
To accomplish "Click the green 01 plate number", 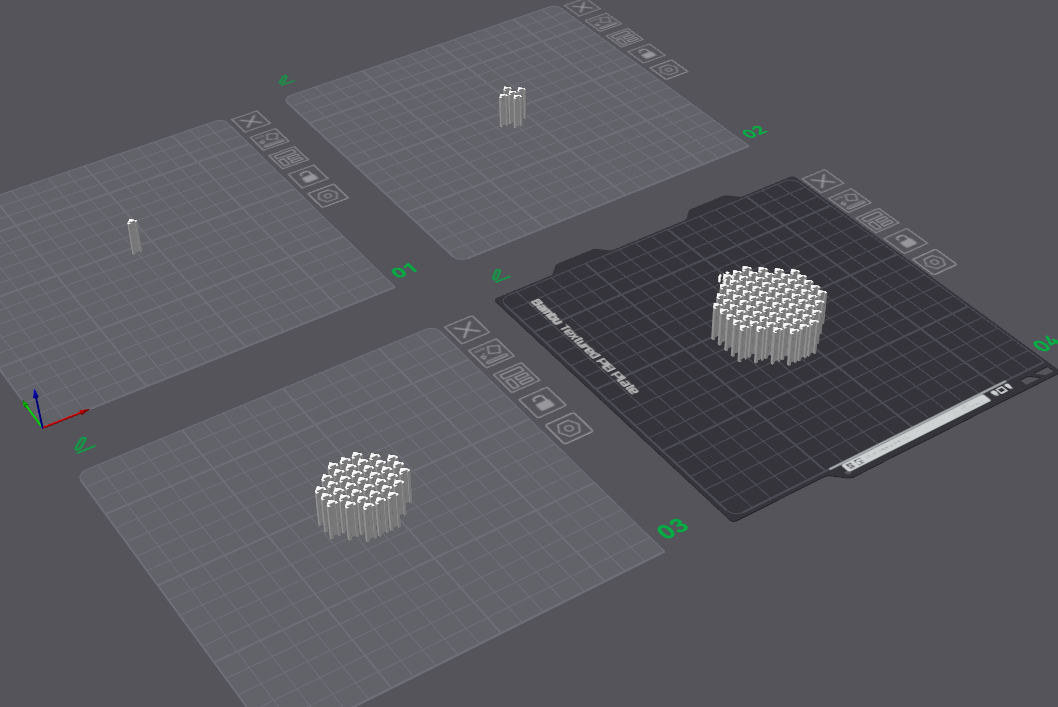I will [404, 271].
